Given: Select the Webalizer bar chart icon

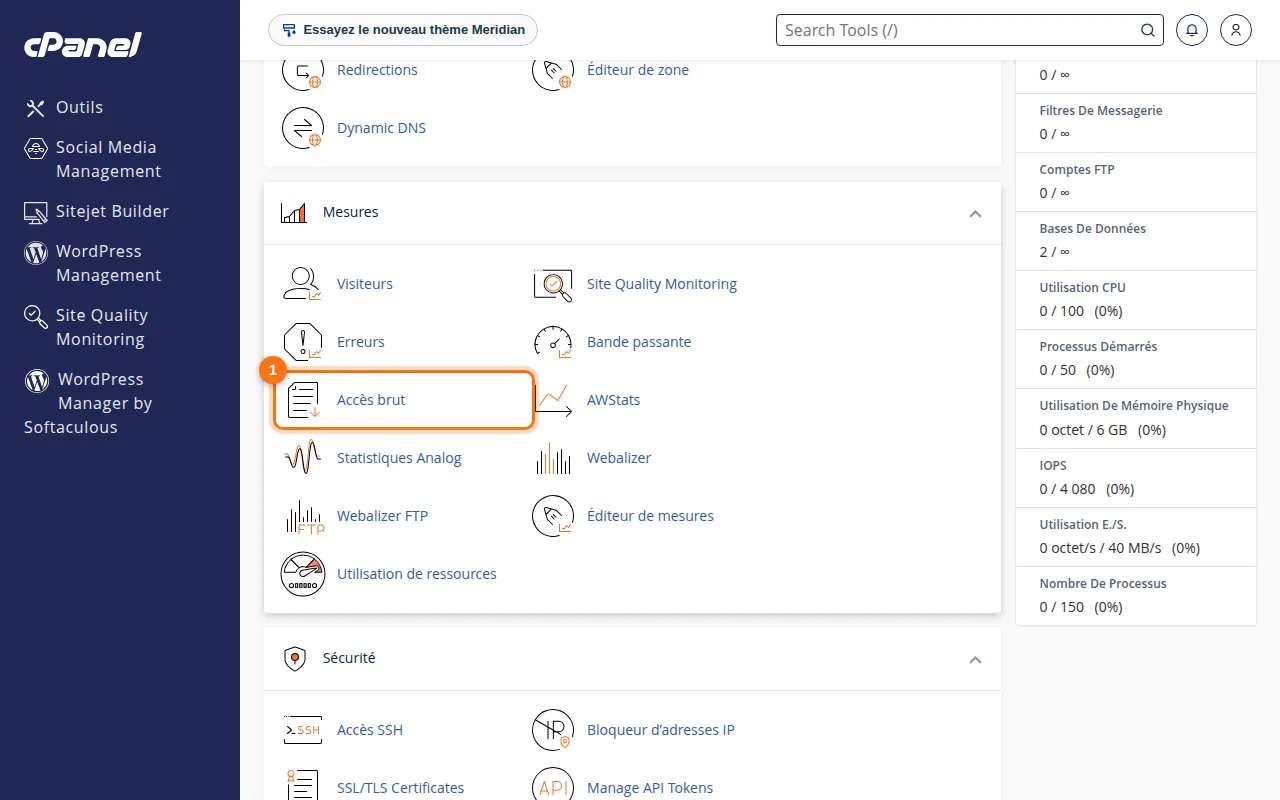Looking at the screenshot, I should (553, 458).
